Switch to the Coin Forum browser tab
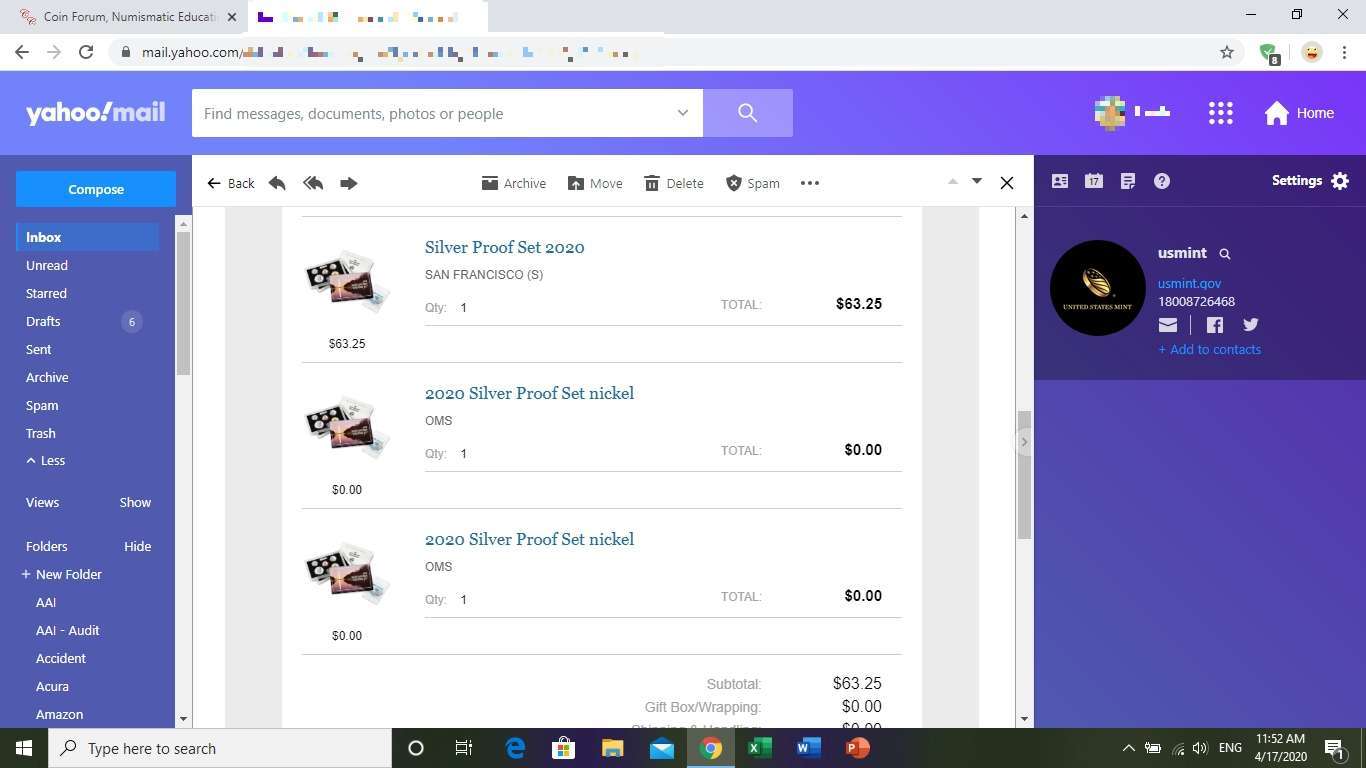The image size is (1366, 768). pyautogui.click(x=130, y=17)
